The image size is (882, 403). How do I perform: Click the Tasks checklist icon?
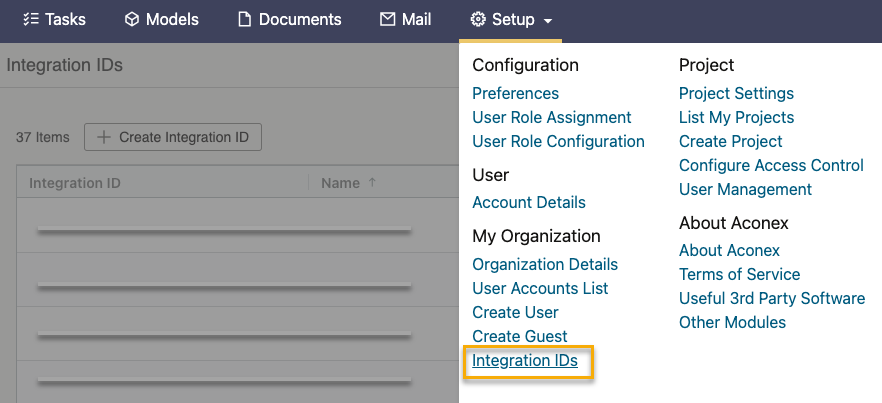click(31, 20)
